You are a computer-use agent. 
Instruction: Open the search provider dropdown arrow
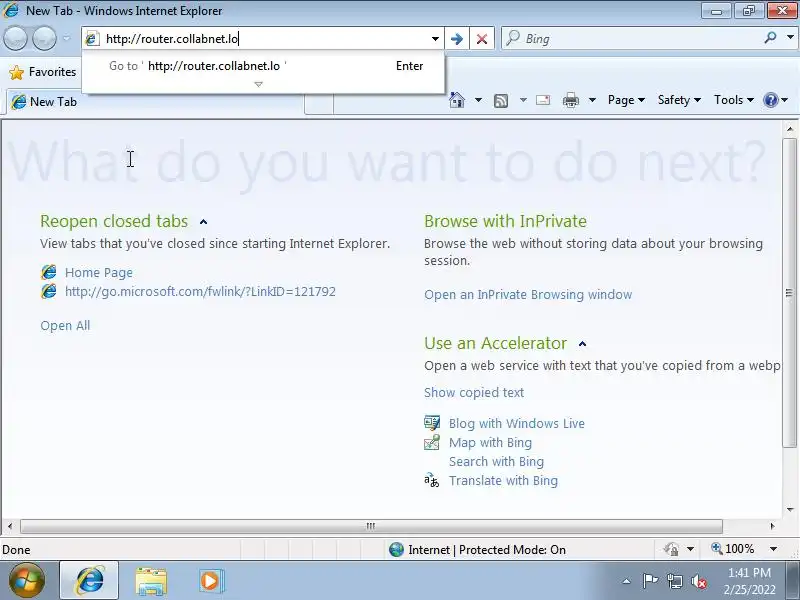(x=790, y=38)
